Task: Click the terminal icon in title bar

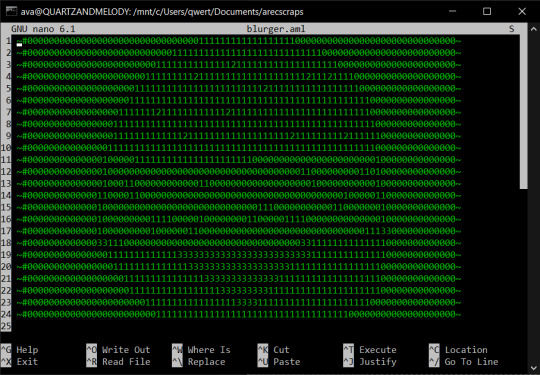Action: tap(11, 11)
